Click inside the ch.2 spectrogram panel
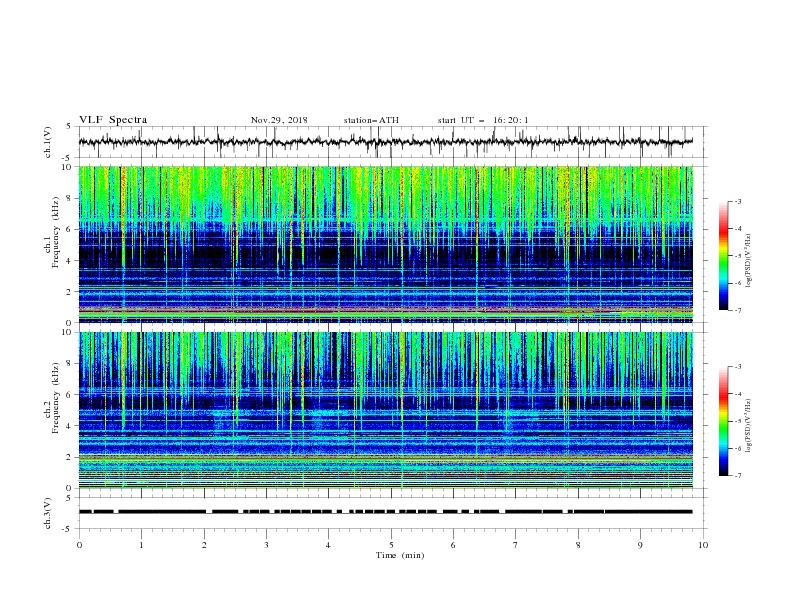 [386, 410]
